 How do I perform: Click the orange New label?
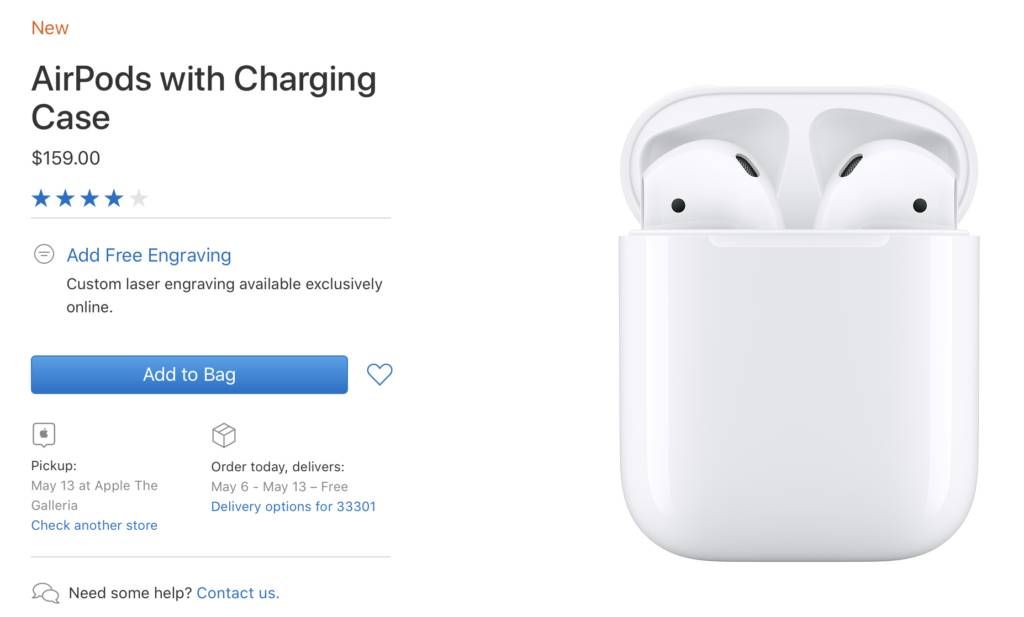(50, 28)
